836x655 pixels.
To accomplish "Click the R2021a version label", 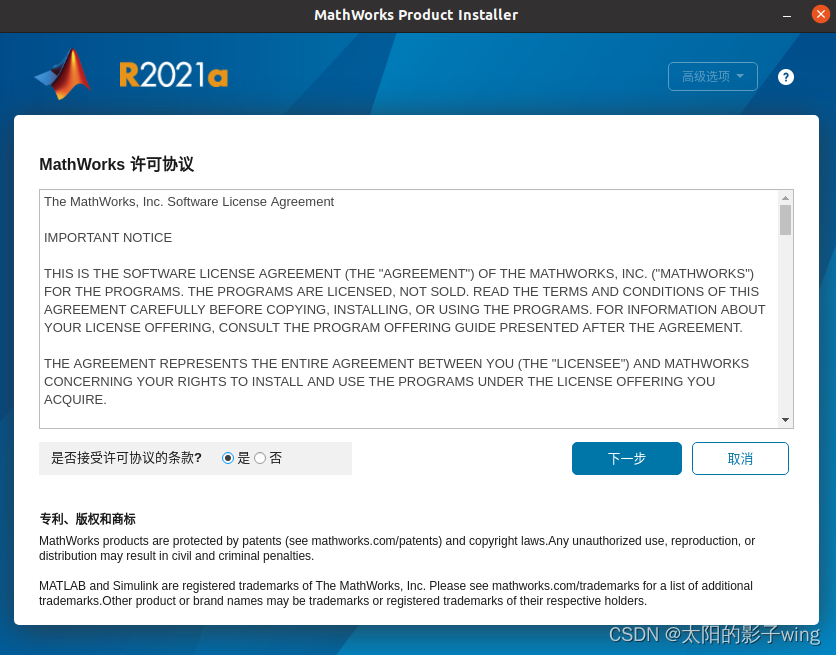I will pos(172,74).
